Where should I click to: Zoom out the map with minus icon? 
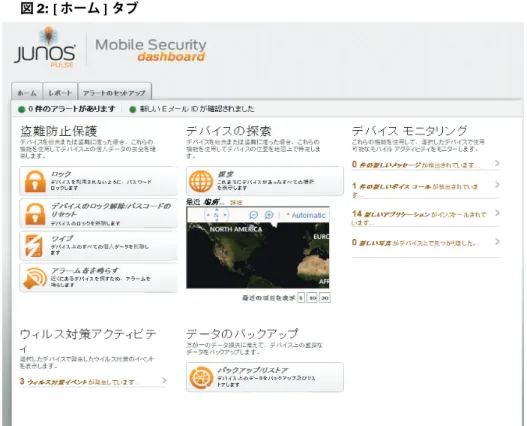click(x=253, y=215)
